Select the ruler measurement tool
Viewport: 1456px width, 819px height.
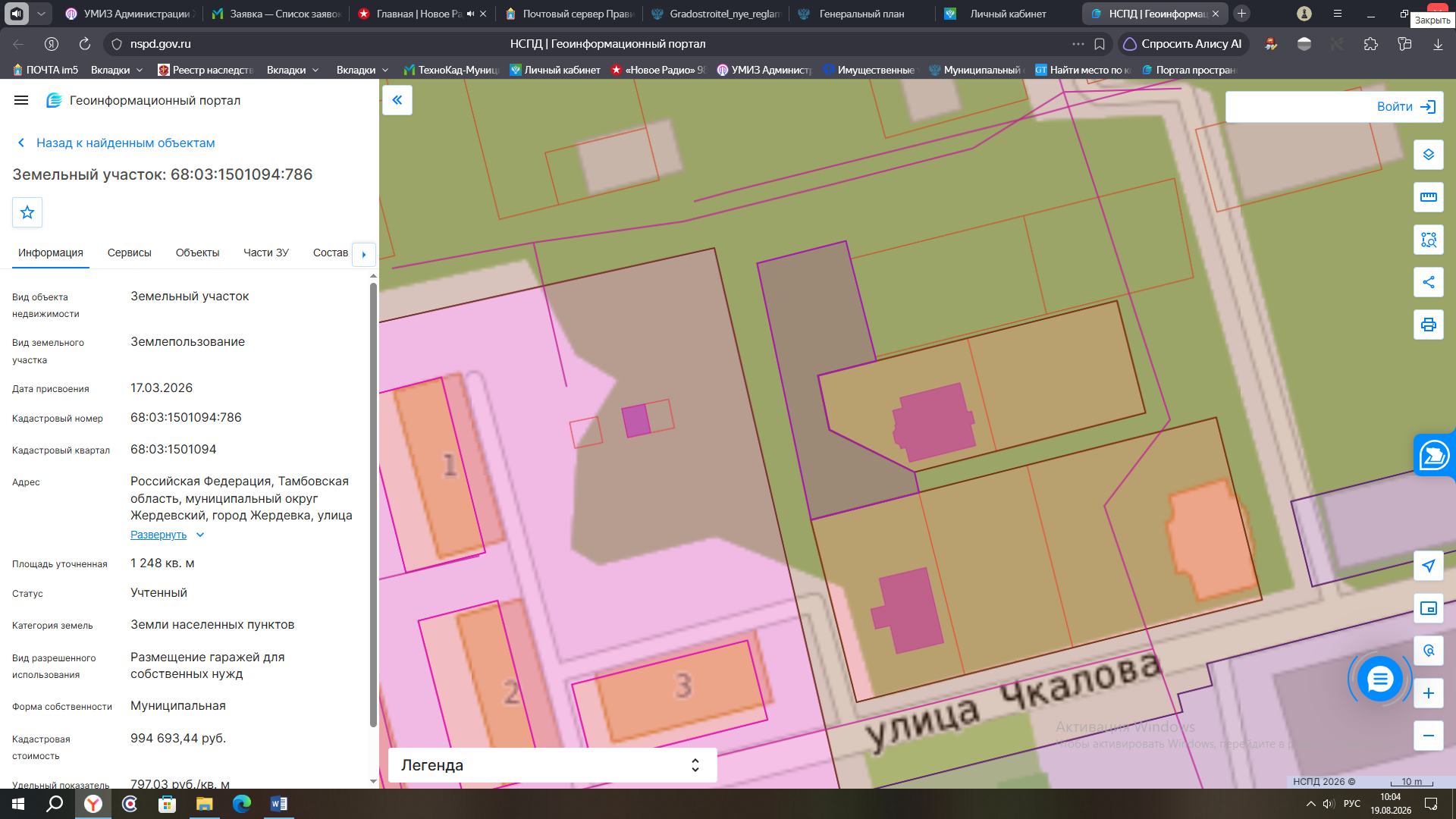tap(1429, 197)
